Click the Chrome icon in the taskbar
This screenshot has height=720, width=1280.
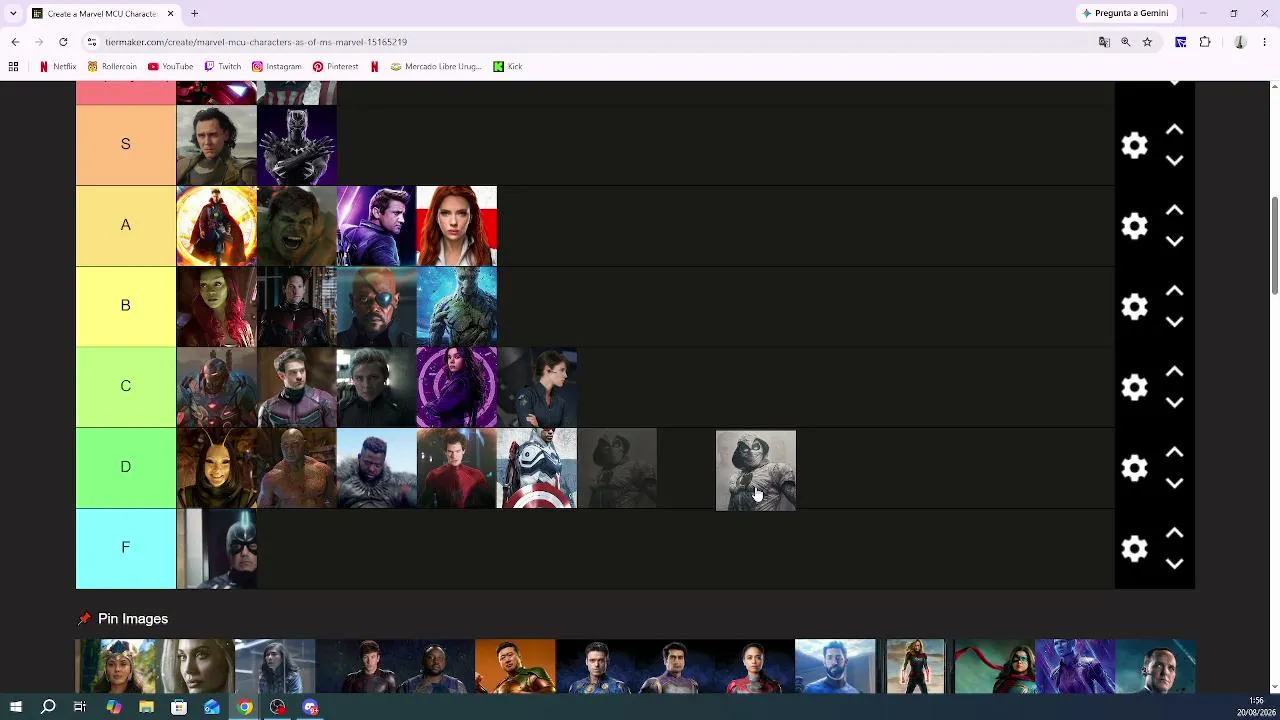click(x=245, y=707)
